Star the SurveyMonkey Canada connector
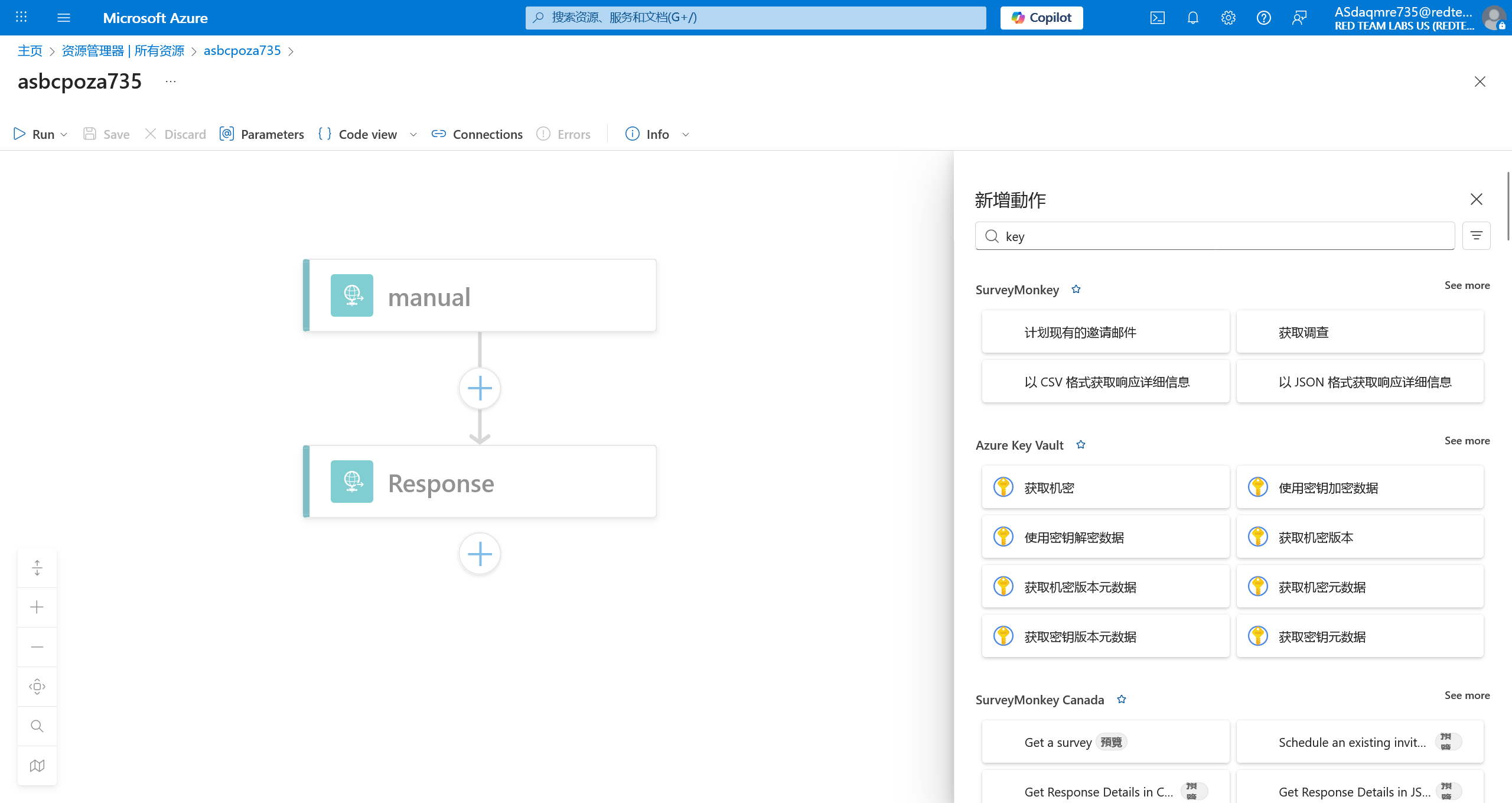The image size is (1512, 803). tap(1122, 700)
